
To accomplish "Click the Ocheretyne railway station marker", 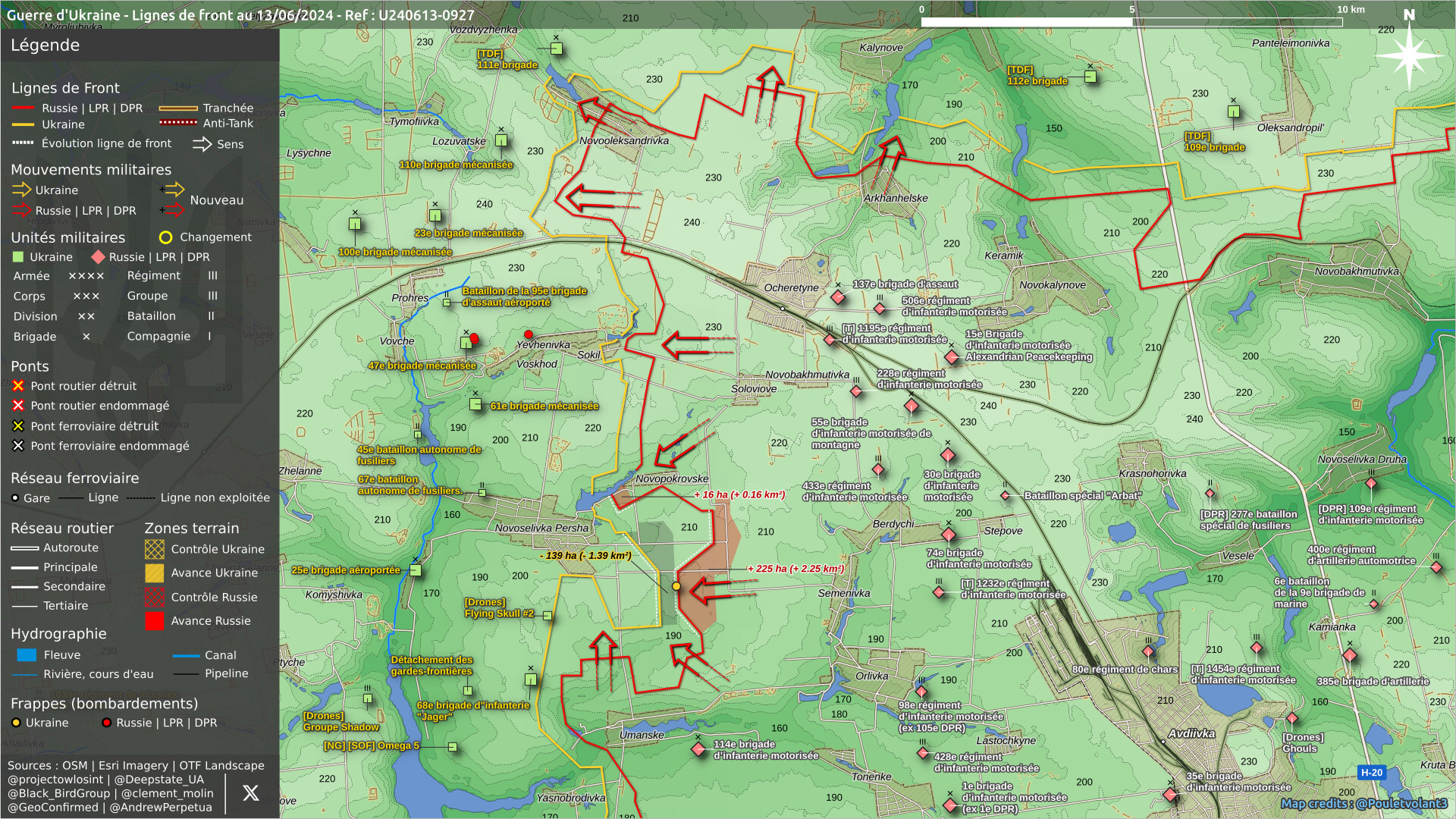I will coord(783,308).
